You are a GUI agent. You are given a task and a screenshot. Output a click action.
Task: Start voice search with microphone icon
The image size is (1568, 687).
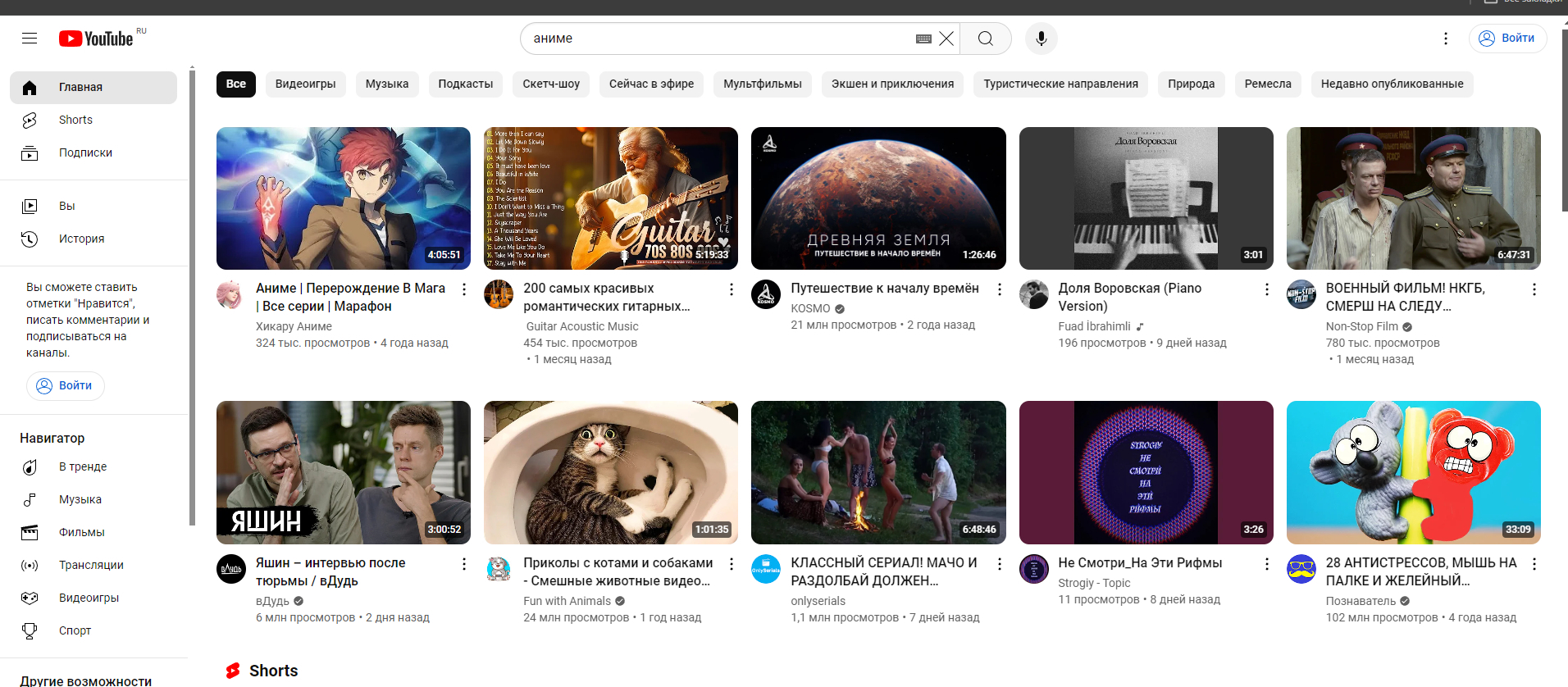(1041, 39)
